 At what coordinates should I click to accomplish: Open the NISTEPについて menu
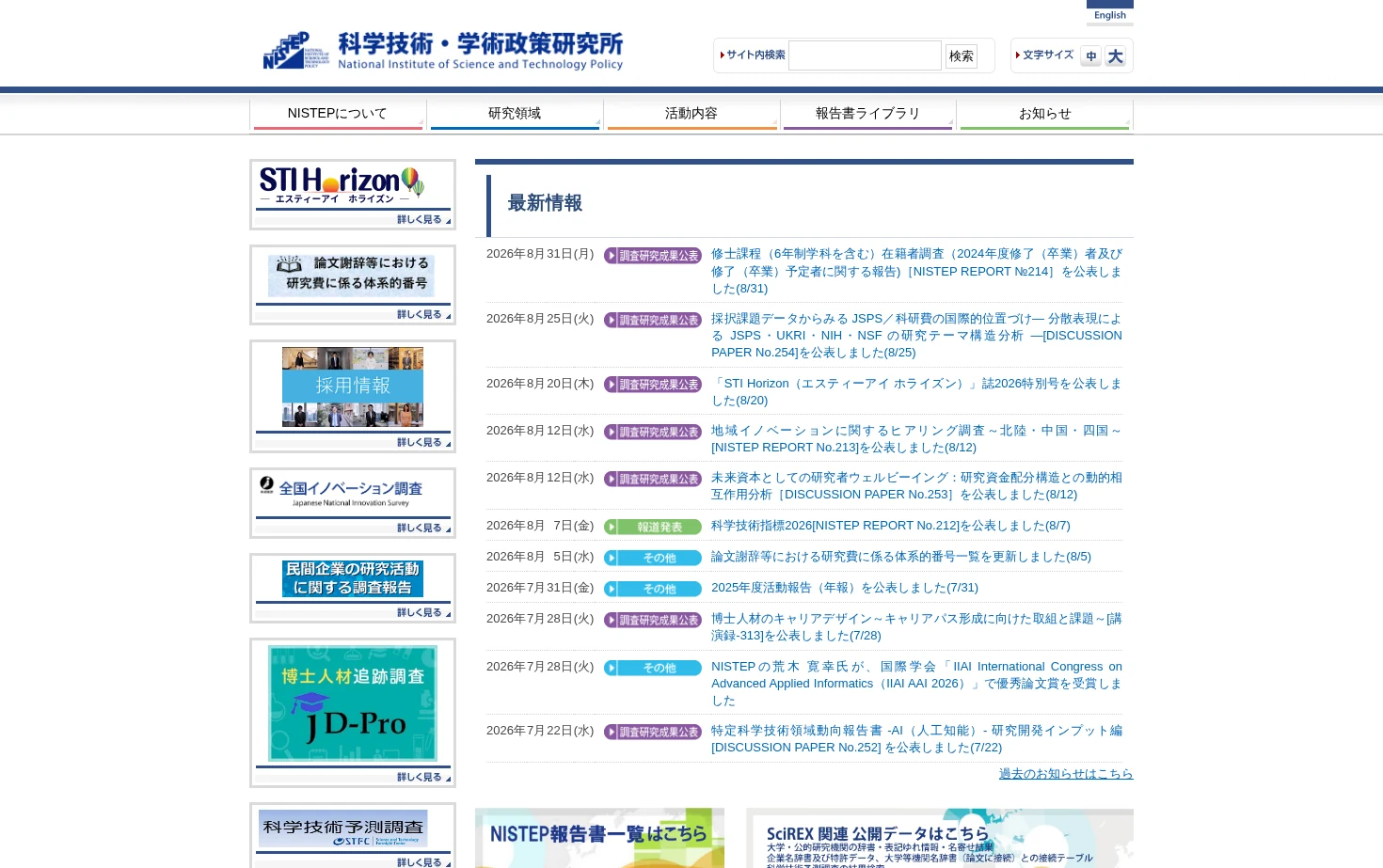[338, 114]
